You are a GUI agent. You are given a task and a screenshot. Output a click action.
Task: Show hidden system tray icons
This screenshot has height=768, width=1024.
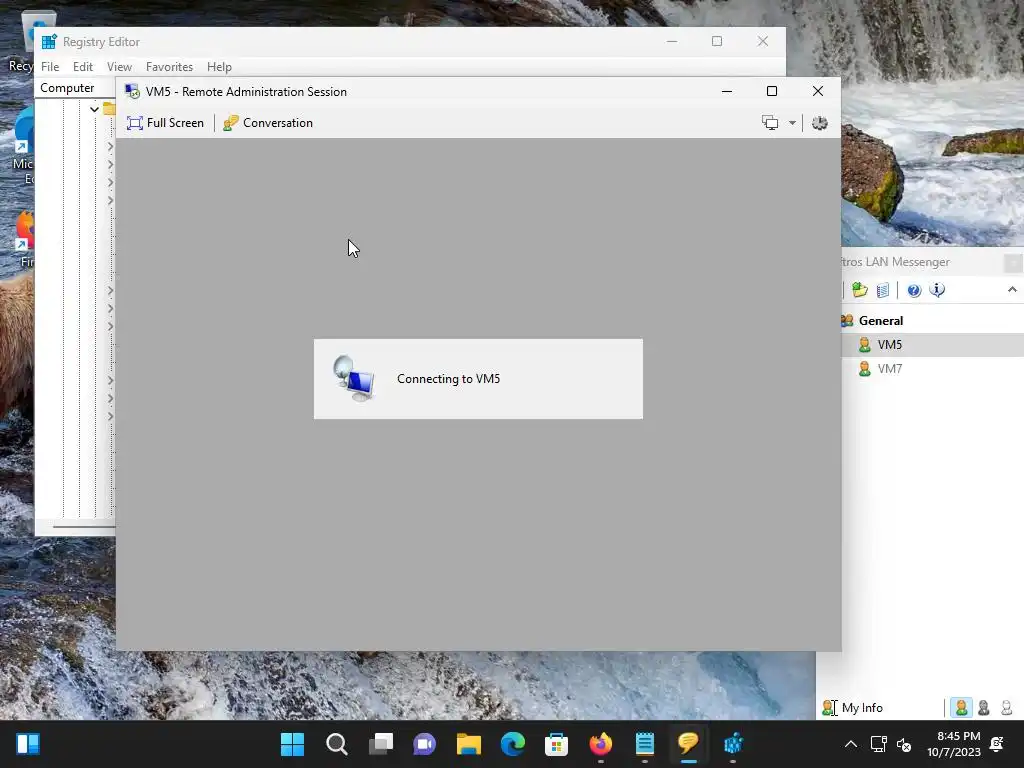[x=851, y=744]
